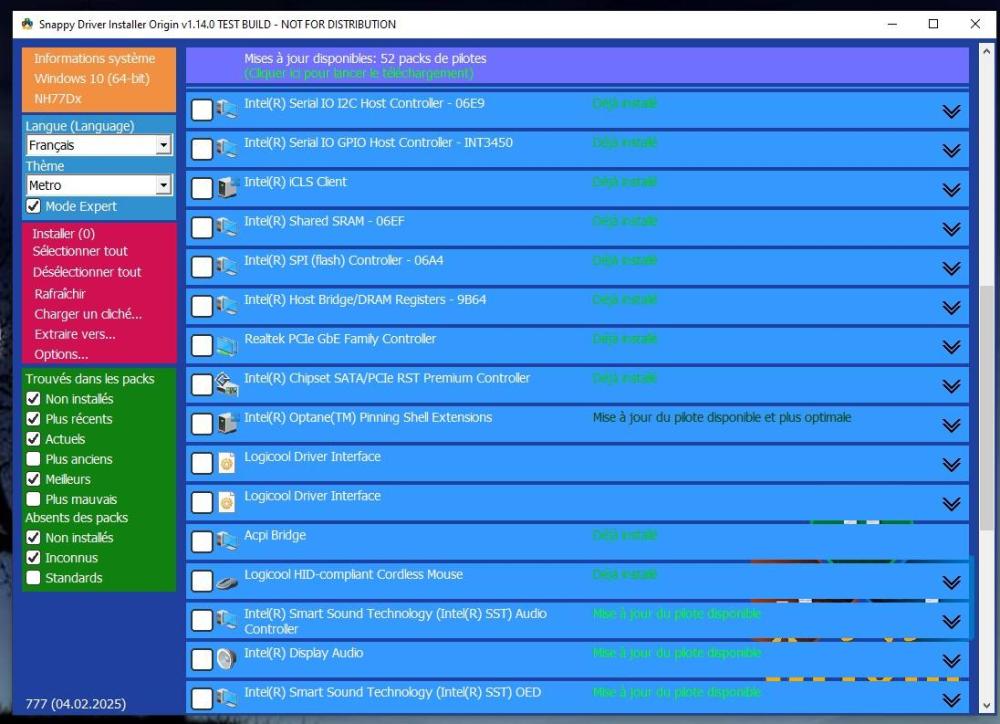Click the Intel SPI (flash) Controller device icon

pyautogui.click(x=226, y=267)
